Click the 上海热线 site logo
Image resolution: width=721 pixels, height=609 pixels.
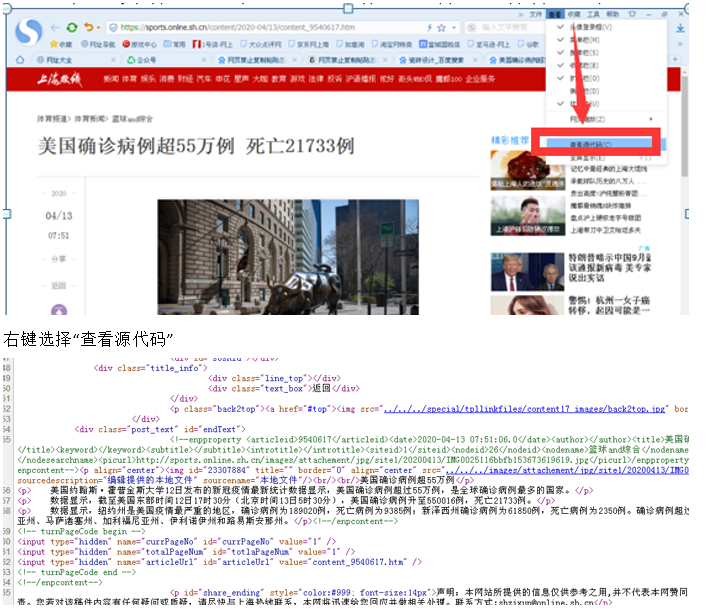pos(59,79)
